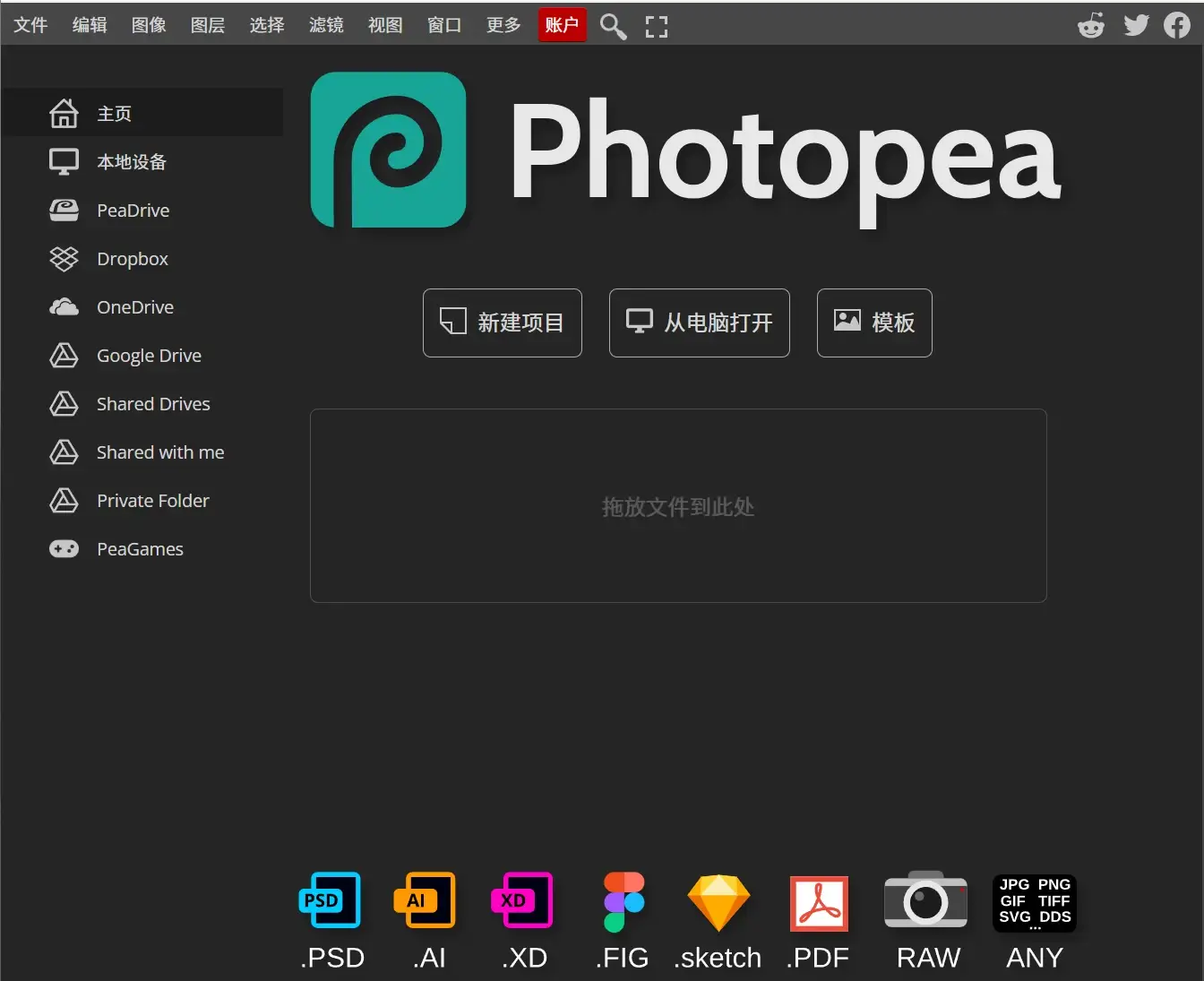Select 本地设备 monitor icon in sidebar
The width and height of the screenshot is (1204, 981).
[x=64, y=162]
